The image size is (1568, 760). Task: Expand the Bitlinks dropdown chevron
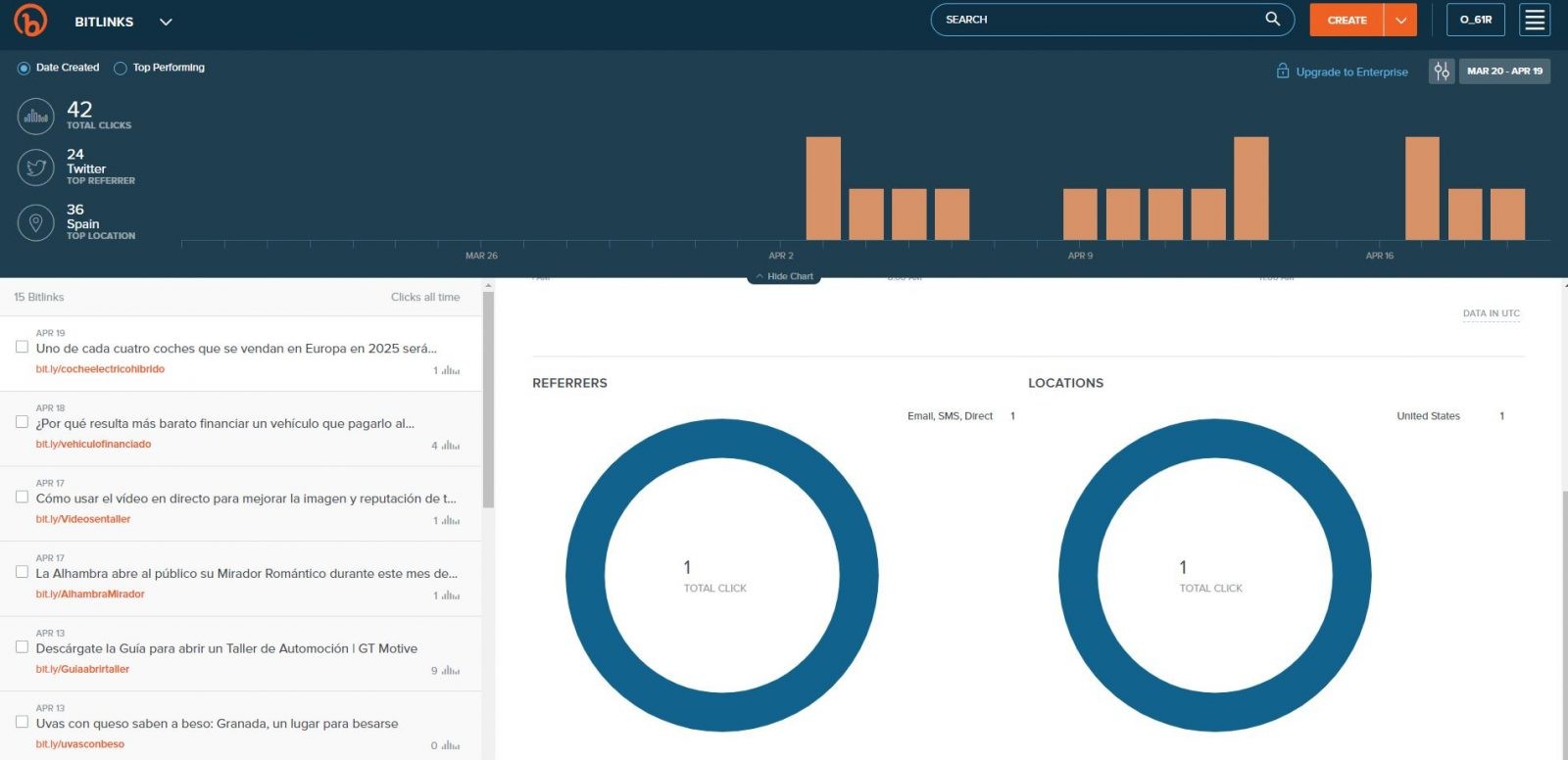166,22
